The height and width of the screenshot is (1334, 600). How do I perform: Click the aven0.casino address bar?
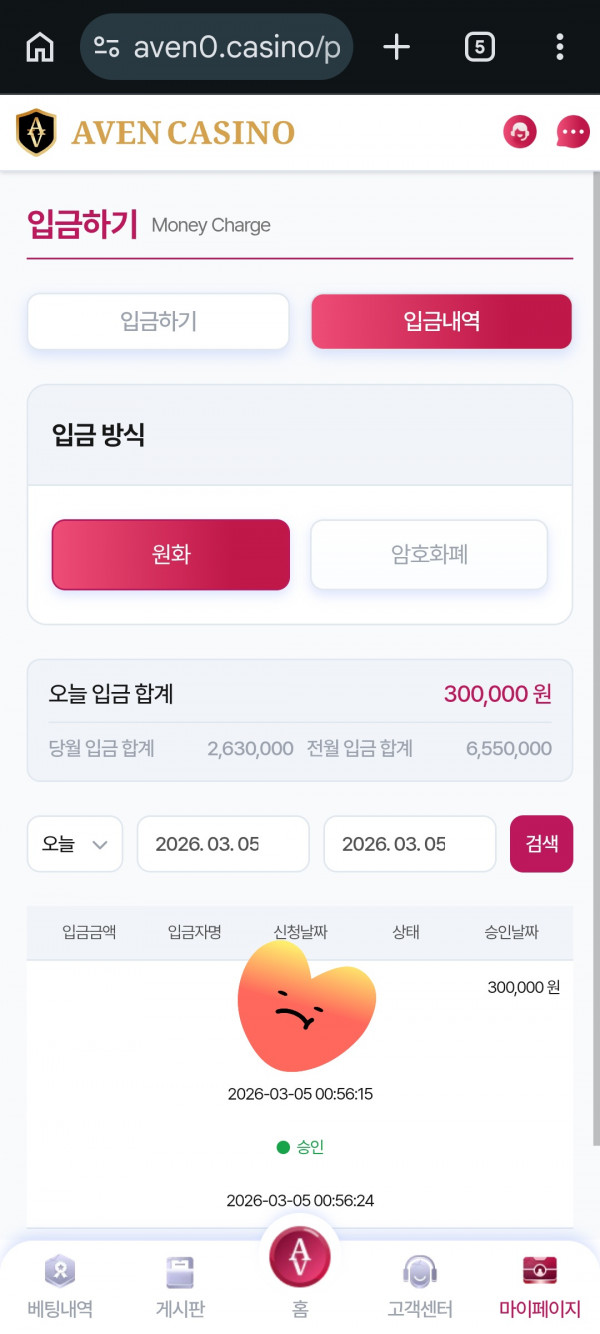tap(216, 47)
